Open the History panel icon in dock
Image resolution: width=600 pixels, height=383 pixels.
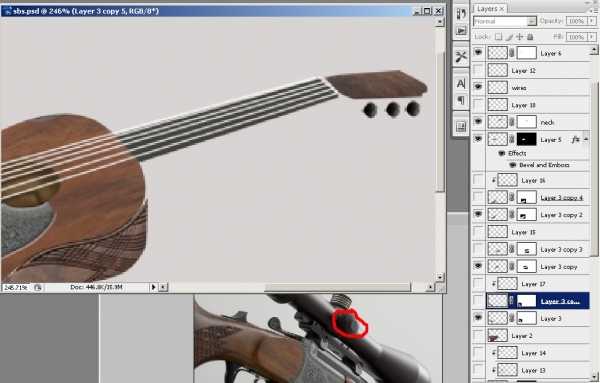[461, 14]
